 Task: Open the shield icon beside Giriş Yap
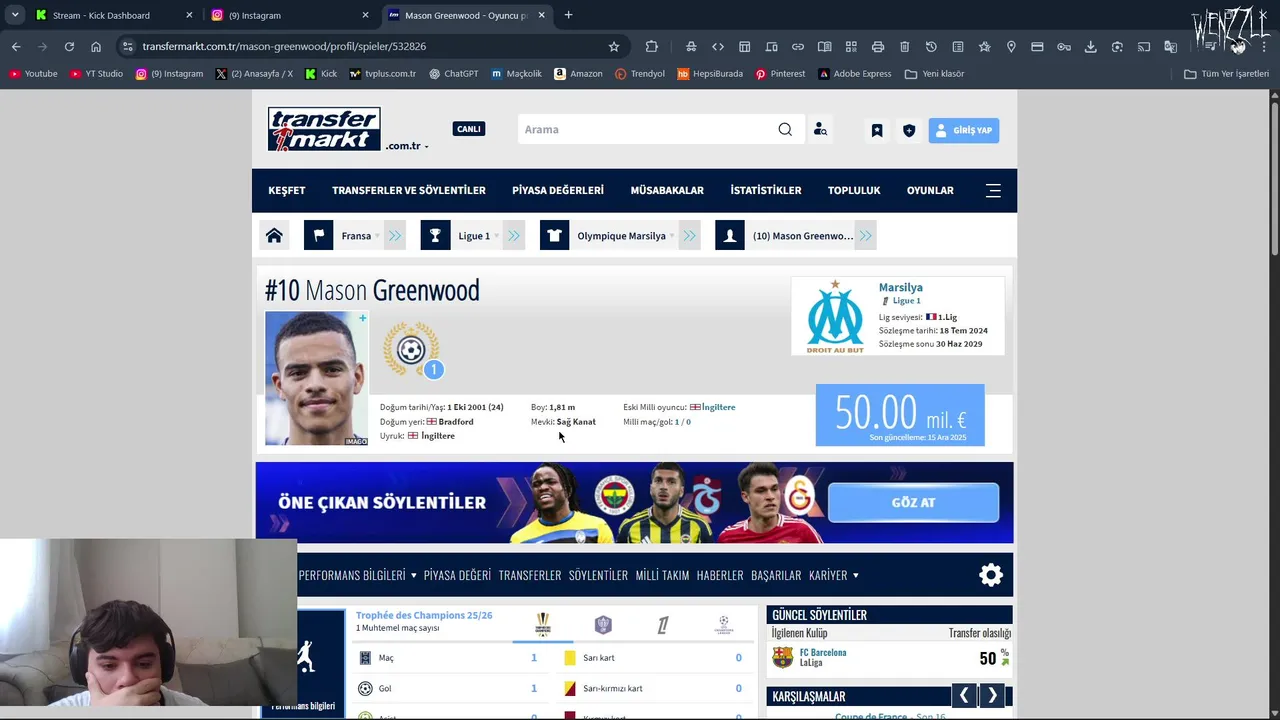click(x=909, y=130)
